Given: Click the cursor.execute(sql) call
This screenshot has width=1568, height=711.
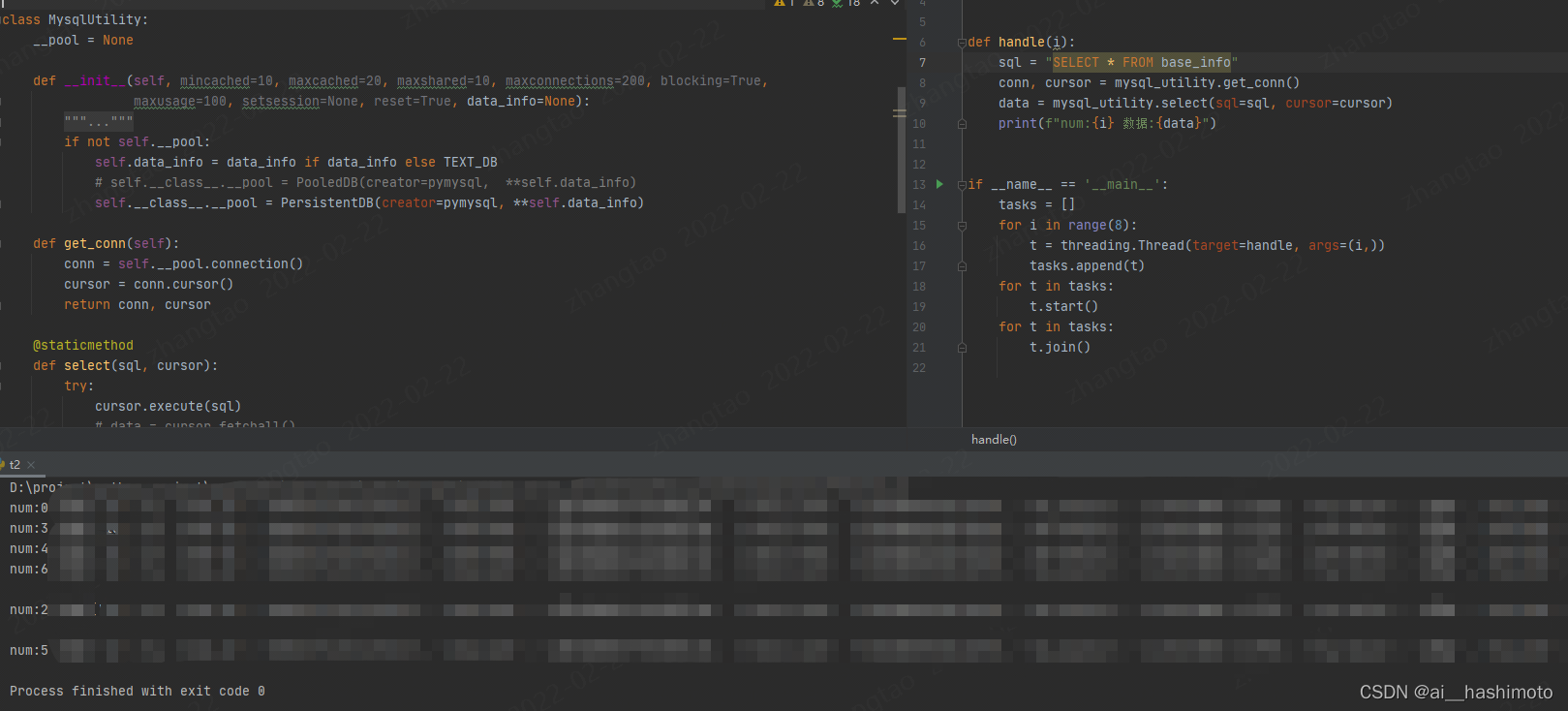Looking at the screenshot, I should pyautogui.click(x=169, y=407).
